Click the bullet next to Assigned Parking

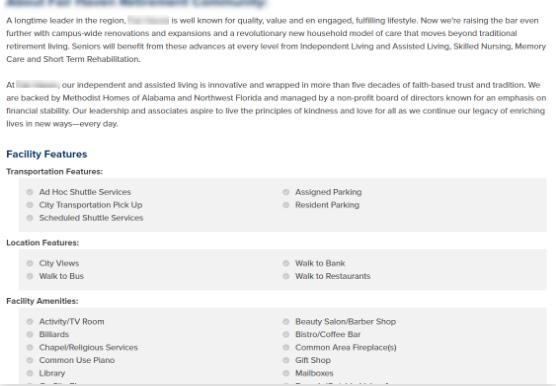[286, 192]
